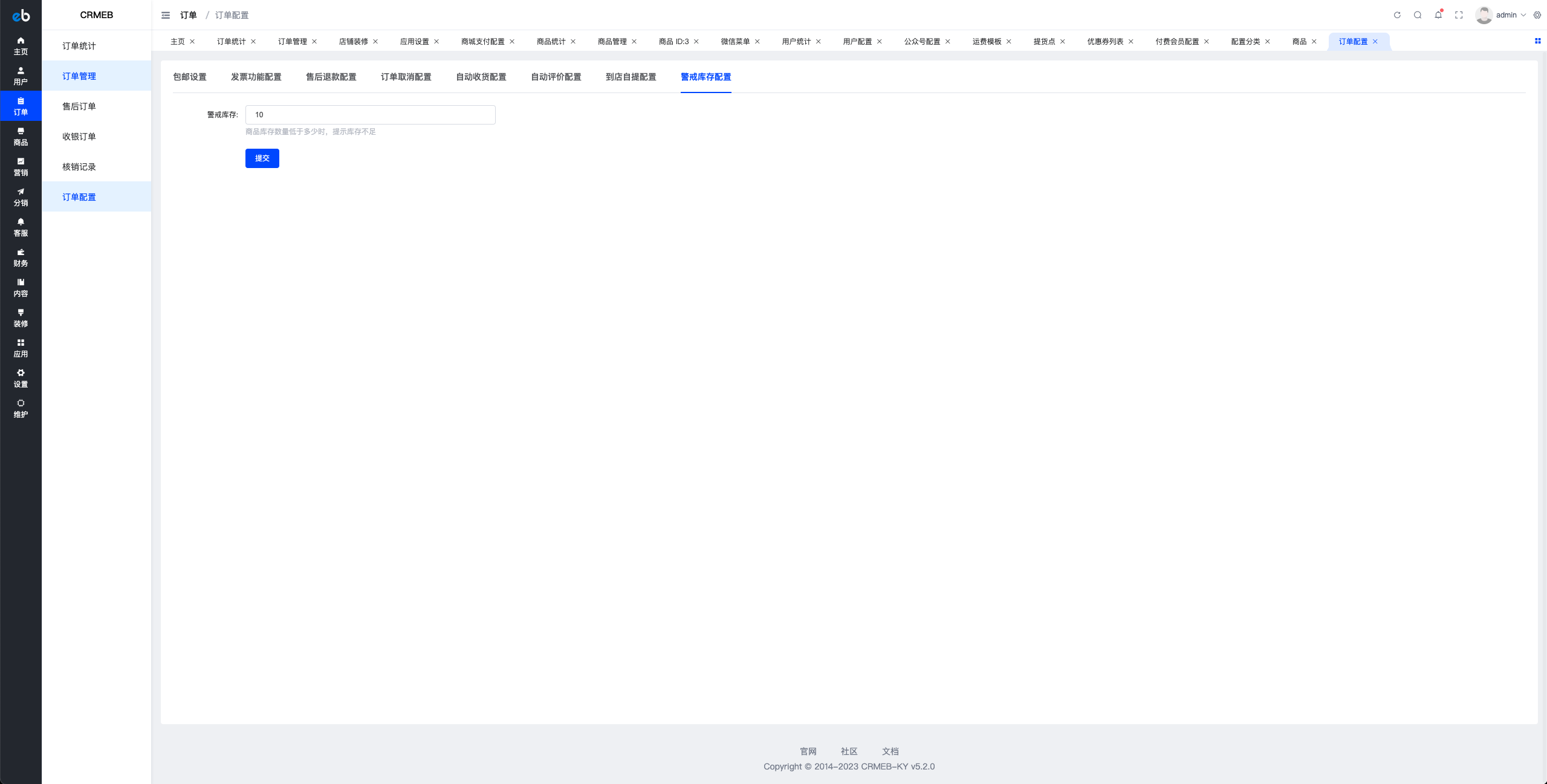Open 装修 decoration sidebar icon
The height and width of the screenshot is (784, 1547).
tap(21, 317)
